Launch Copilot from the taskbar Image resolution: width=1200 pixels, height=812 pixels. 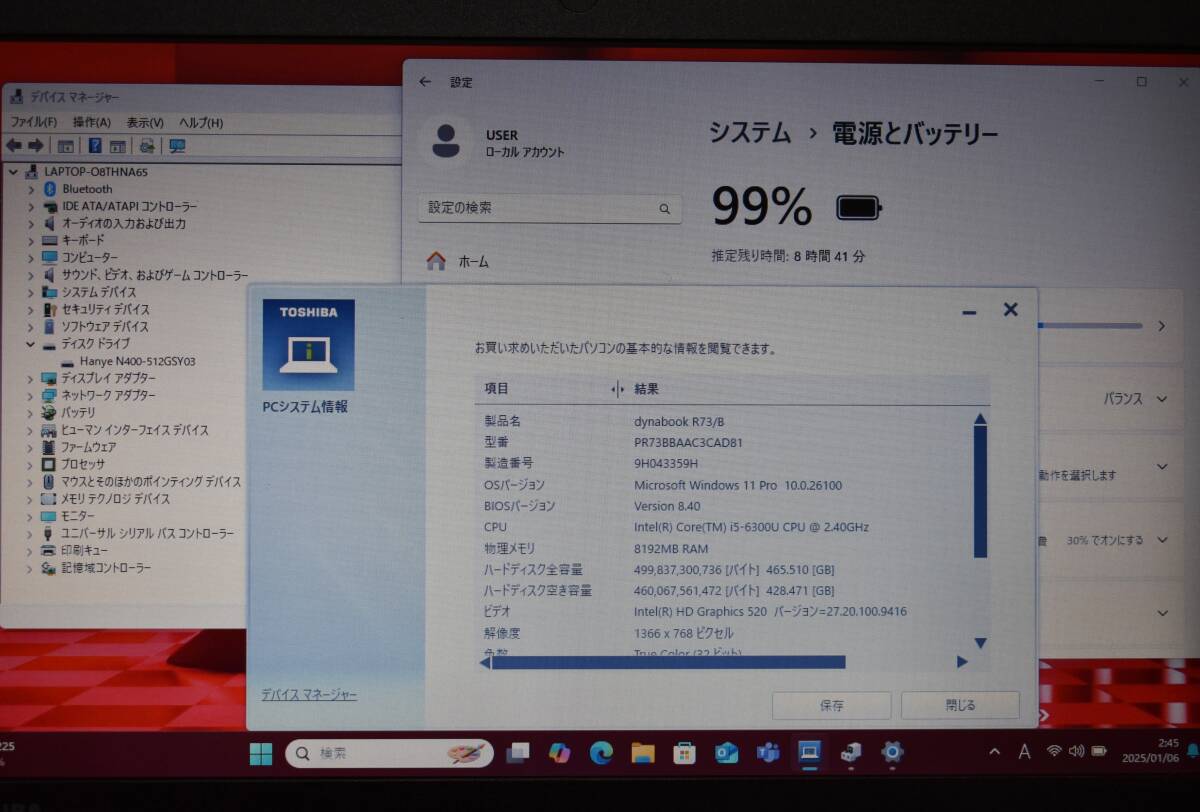pyautogui.click(x=559, y=752)
